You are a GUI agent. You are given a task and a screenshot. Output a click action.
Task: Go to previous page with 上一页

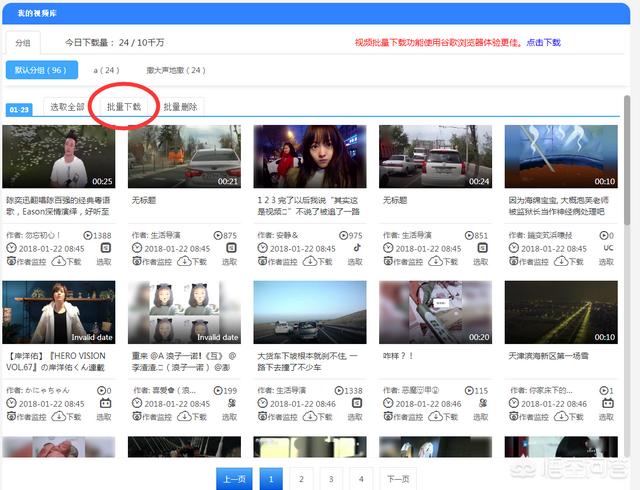[234, 479]
